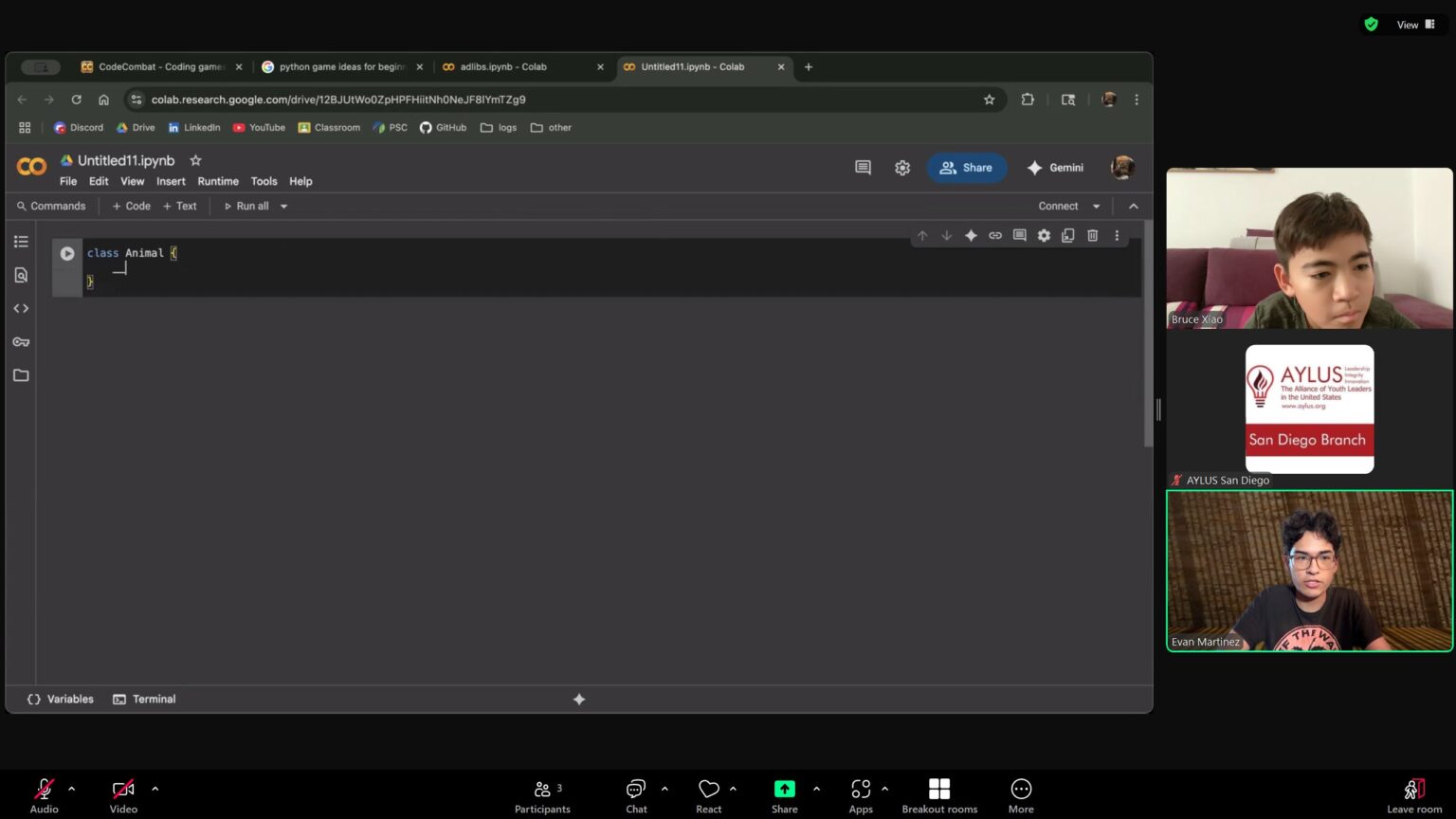
Task: Open the Edit menu
Action: 99,181
